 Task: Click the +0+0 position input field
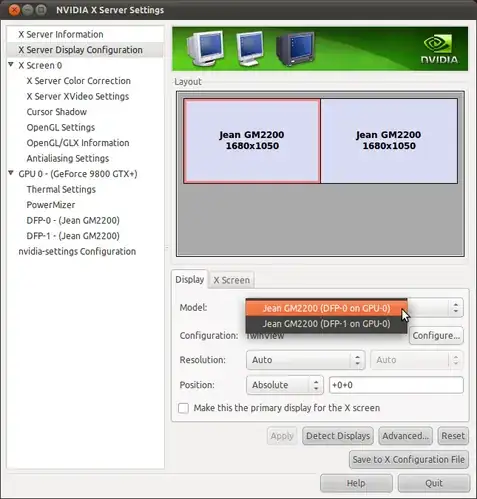click(x=396, y=385)
